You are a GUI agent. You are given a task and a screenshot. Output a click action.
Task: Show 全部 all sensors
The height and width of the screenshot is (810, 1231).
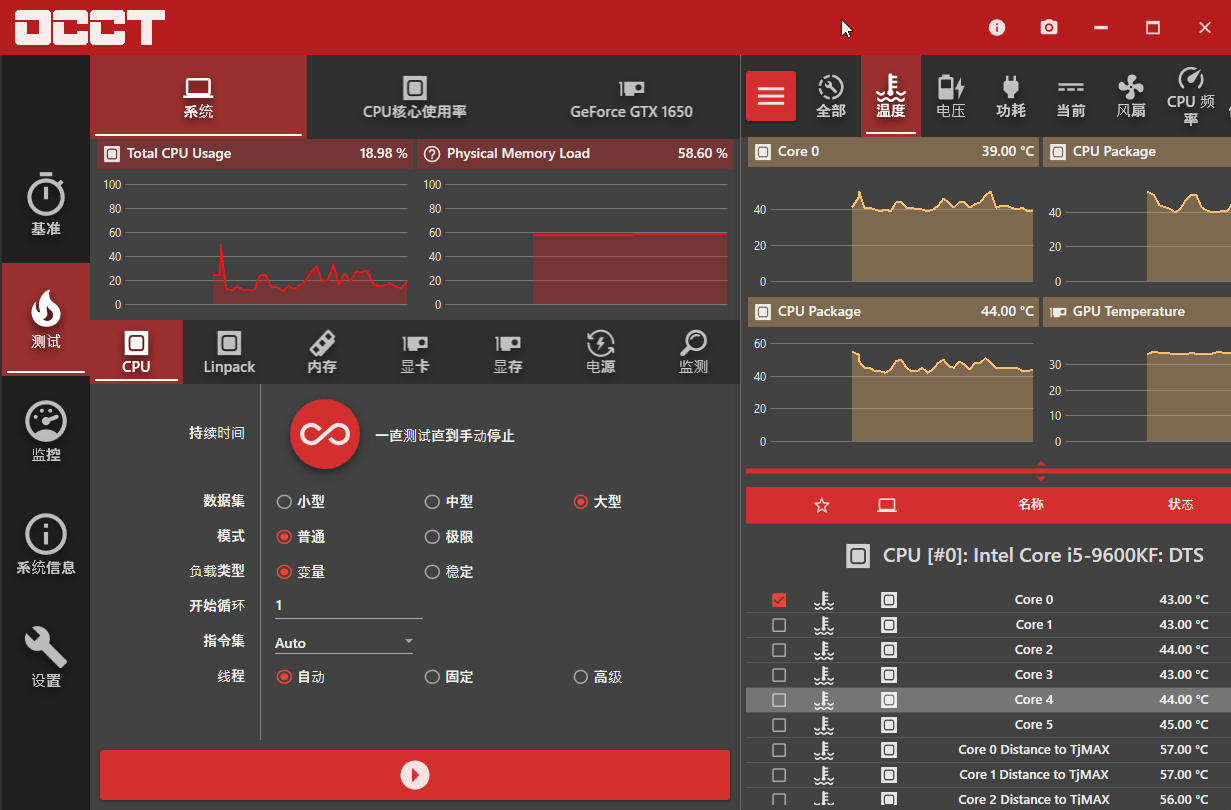[831, 96]
